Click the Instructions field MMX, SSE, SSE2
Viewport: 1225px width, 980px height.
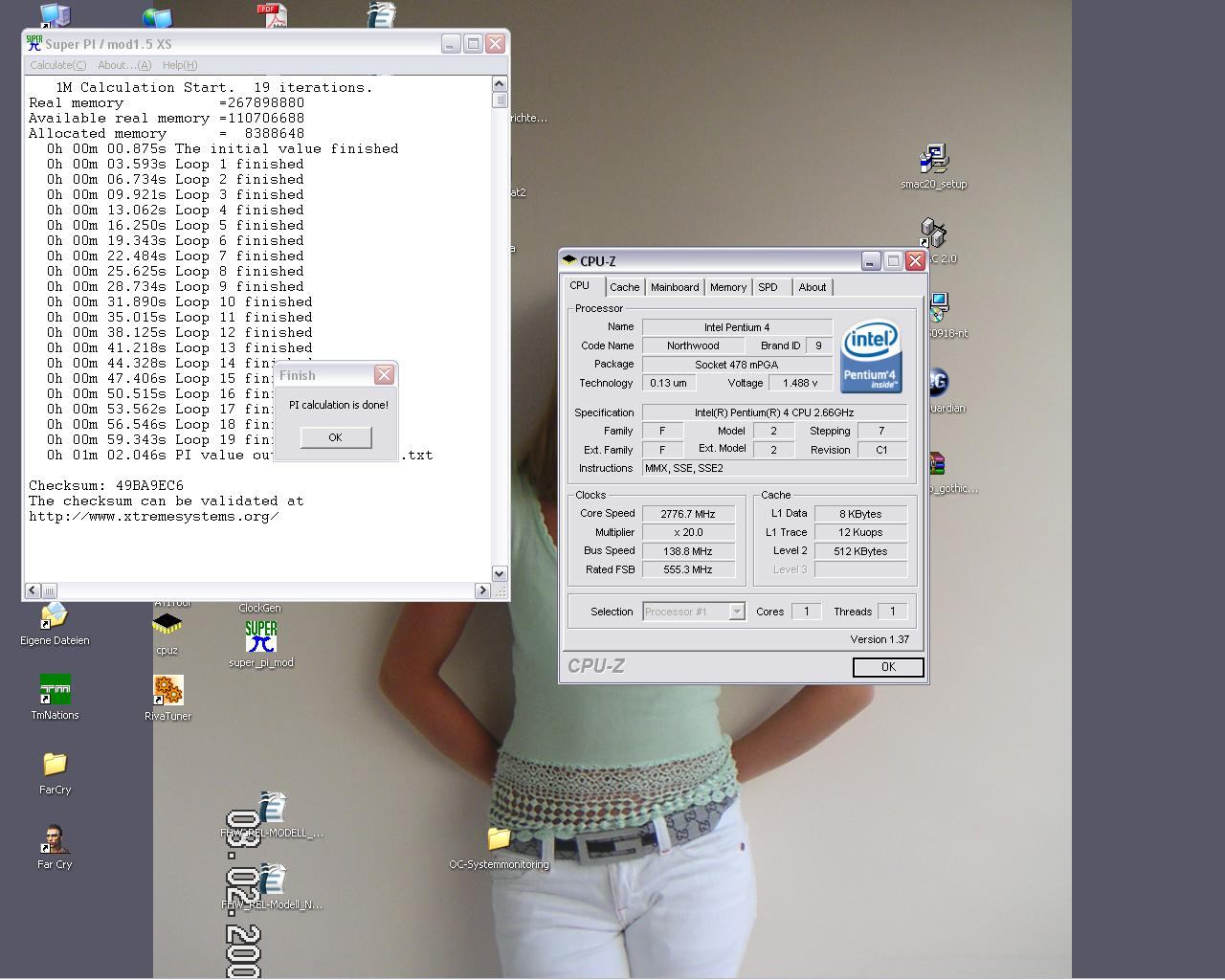774,468
